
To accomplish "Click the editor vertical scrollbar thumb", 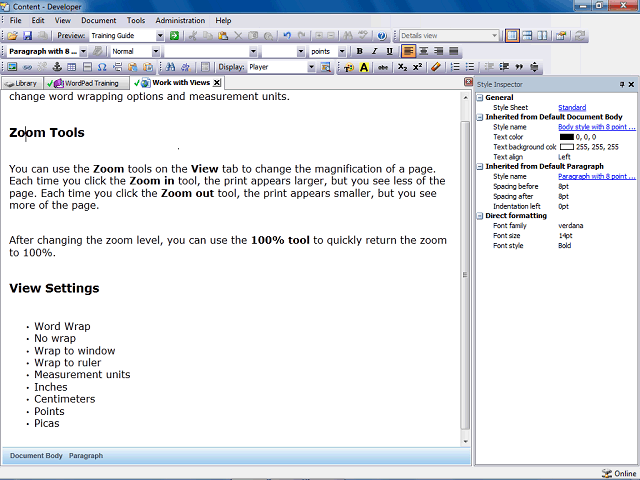I will (465, 275).
